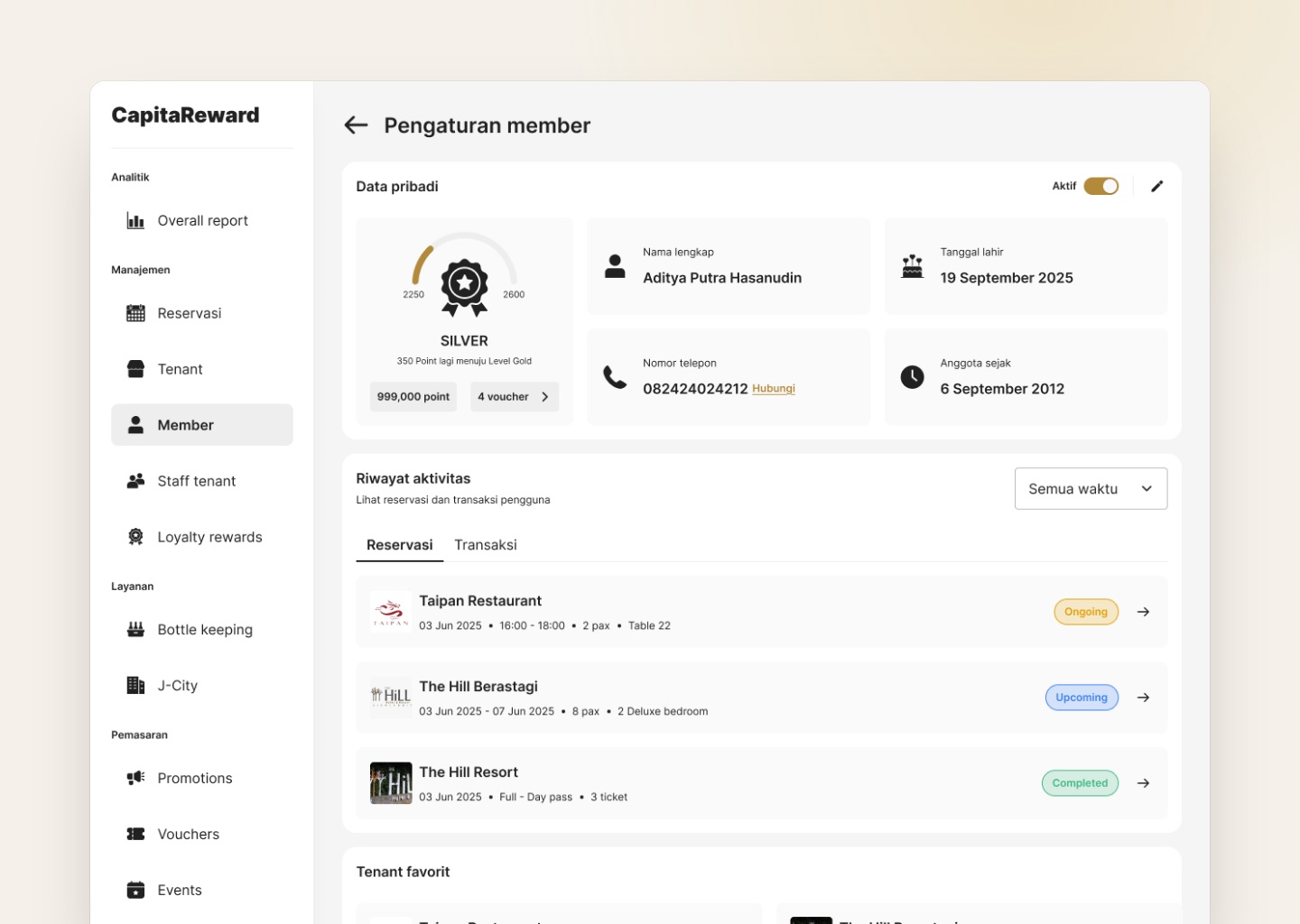Open Reservasi from sidebar
1300x924 pixels.
click(x=202, y=313)
